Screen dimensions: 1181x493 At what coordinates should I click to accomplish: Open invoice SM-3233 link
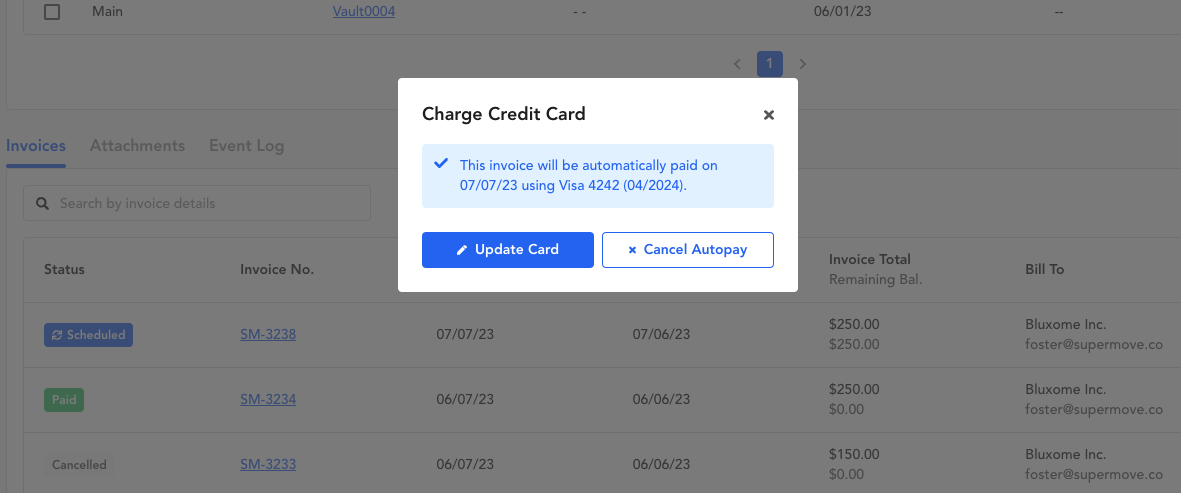[268, 464]
